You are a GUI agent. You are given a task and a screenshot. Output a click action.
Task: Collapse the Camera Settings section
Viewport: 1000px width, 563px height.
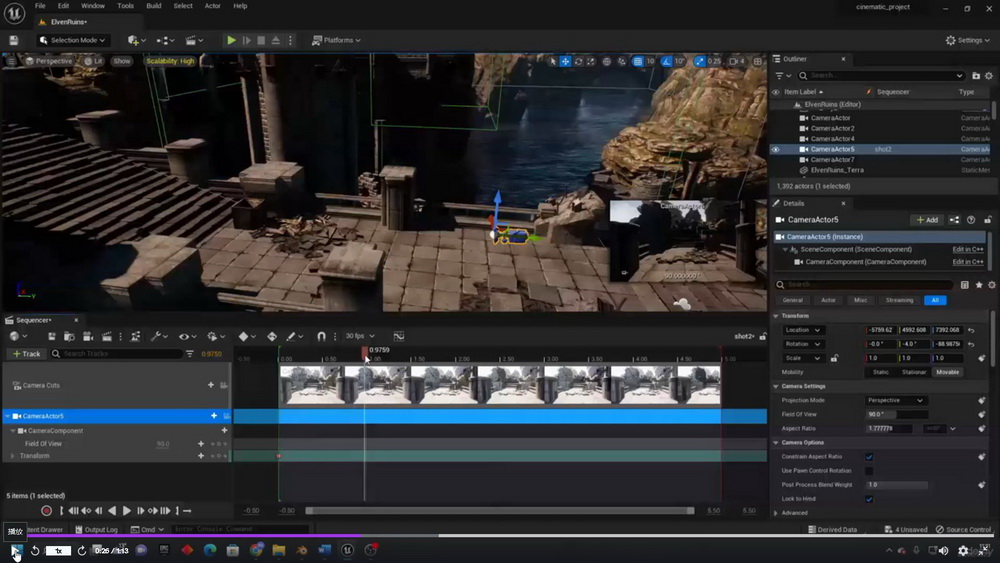click(776, 386)
